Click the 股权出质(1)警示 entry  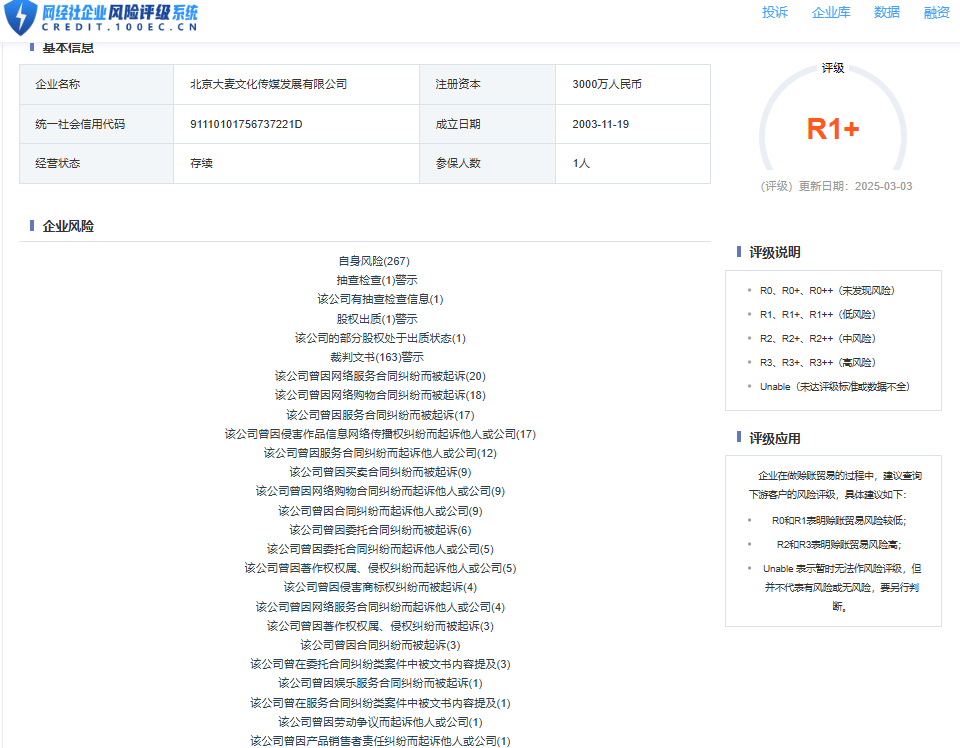click(377, 319)
